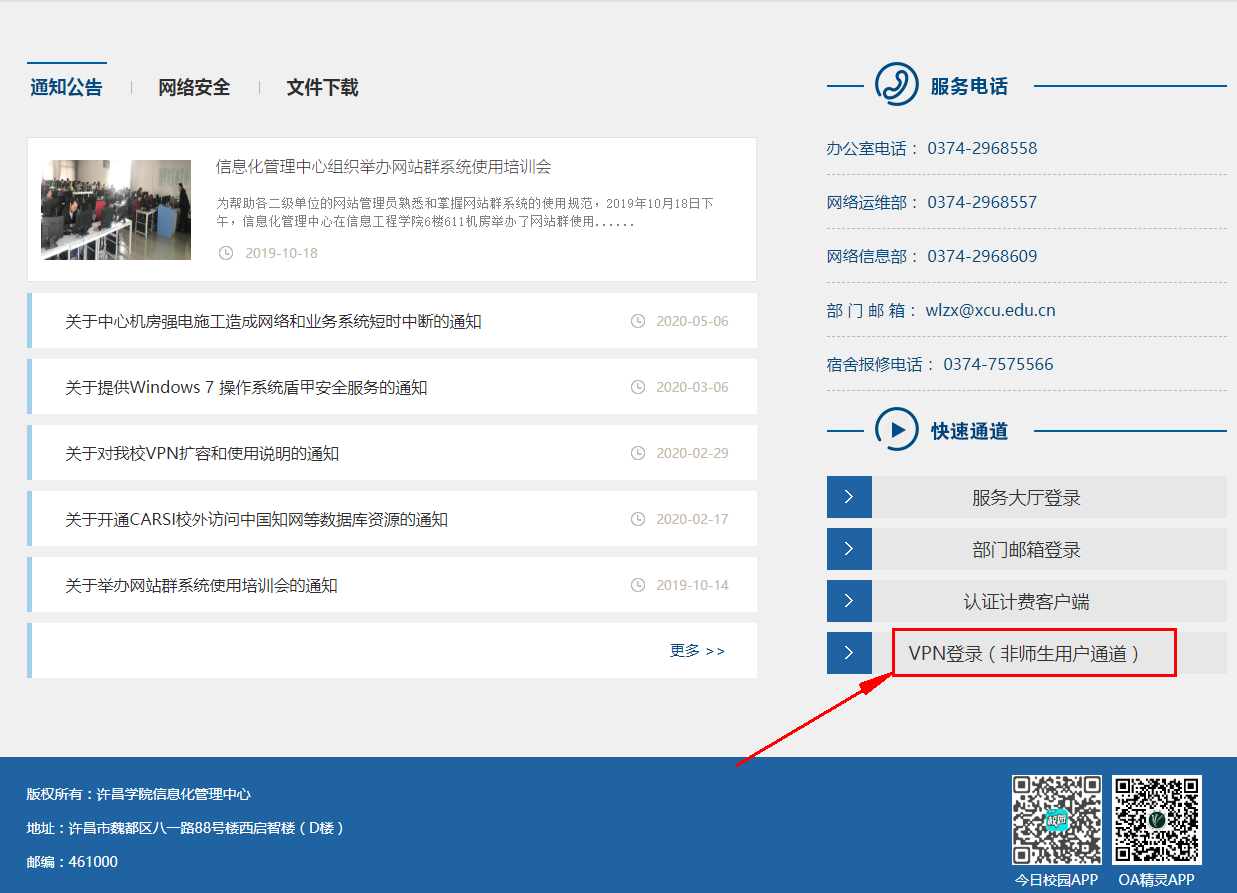Click the arrow icon next to VPN登录
Image resolution: width=1237 pixels, height=893 pixels.
coord(849,653)
